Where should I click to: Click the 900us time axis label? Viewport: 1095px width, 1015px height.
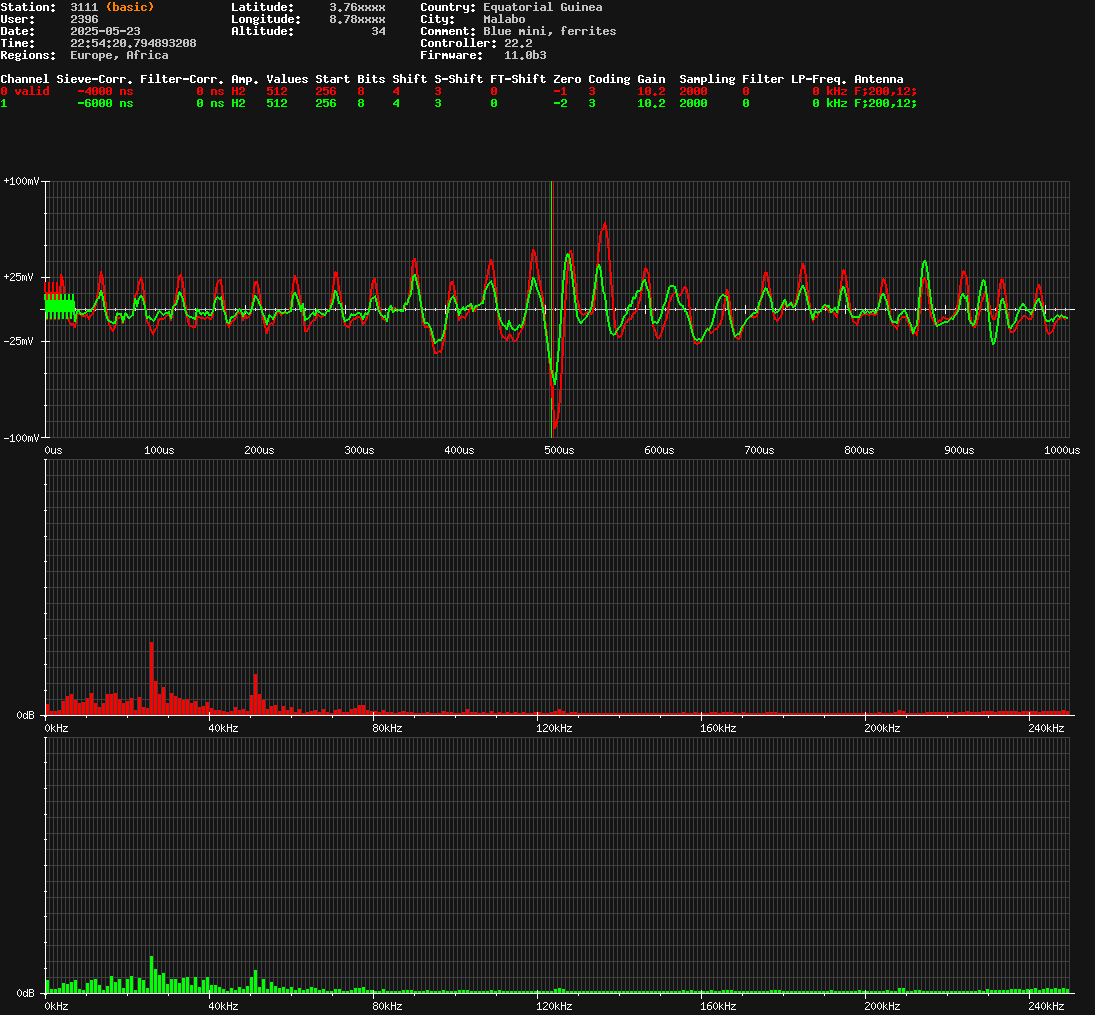click(x=959, y=450)
